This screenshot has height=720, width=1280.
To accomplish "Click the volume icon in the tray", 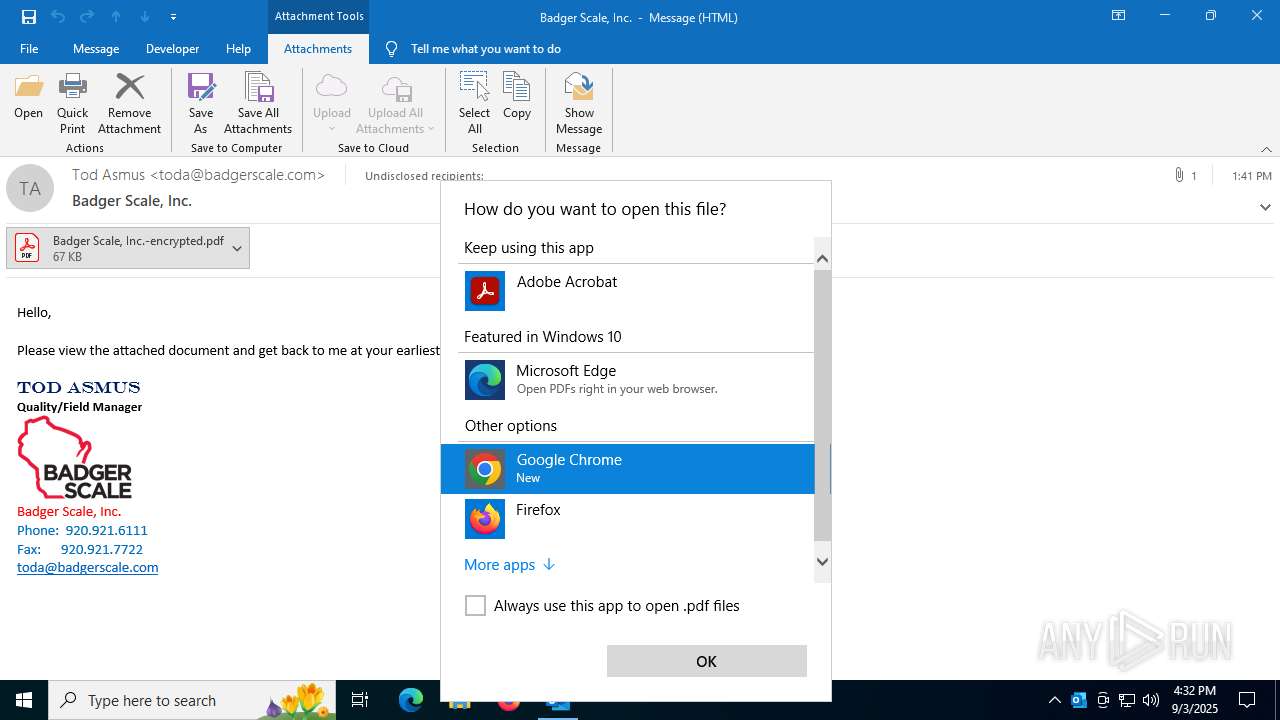I will coord(1151,700).
